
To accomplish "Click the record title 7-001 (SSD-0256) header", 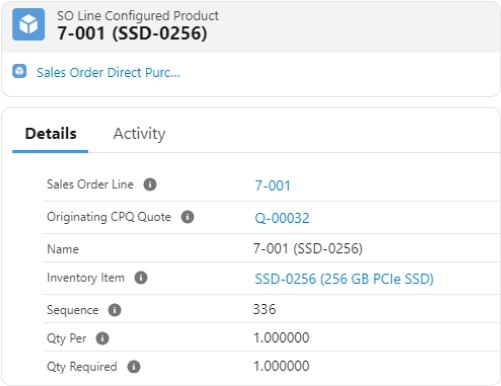I will click(132, 34).
